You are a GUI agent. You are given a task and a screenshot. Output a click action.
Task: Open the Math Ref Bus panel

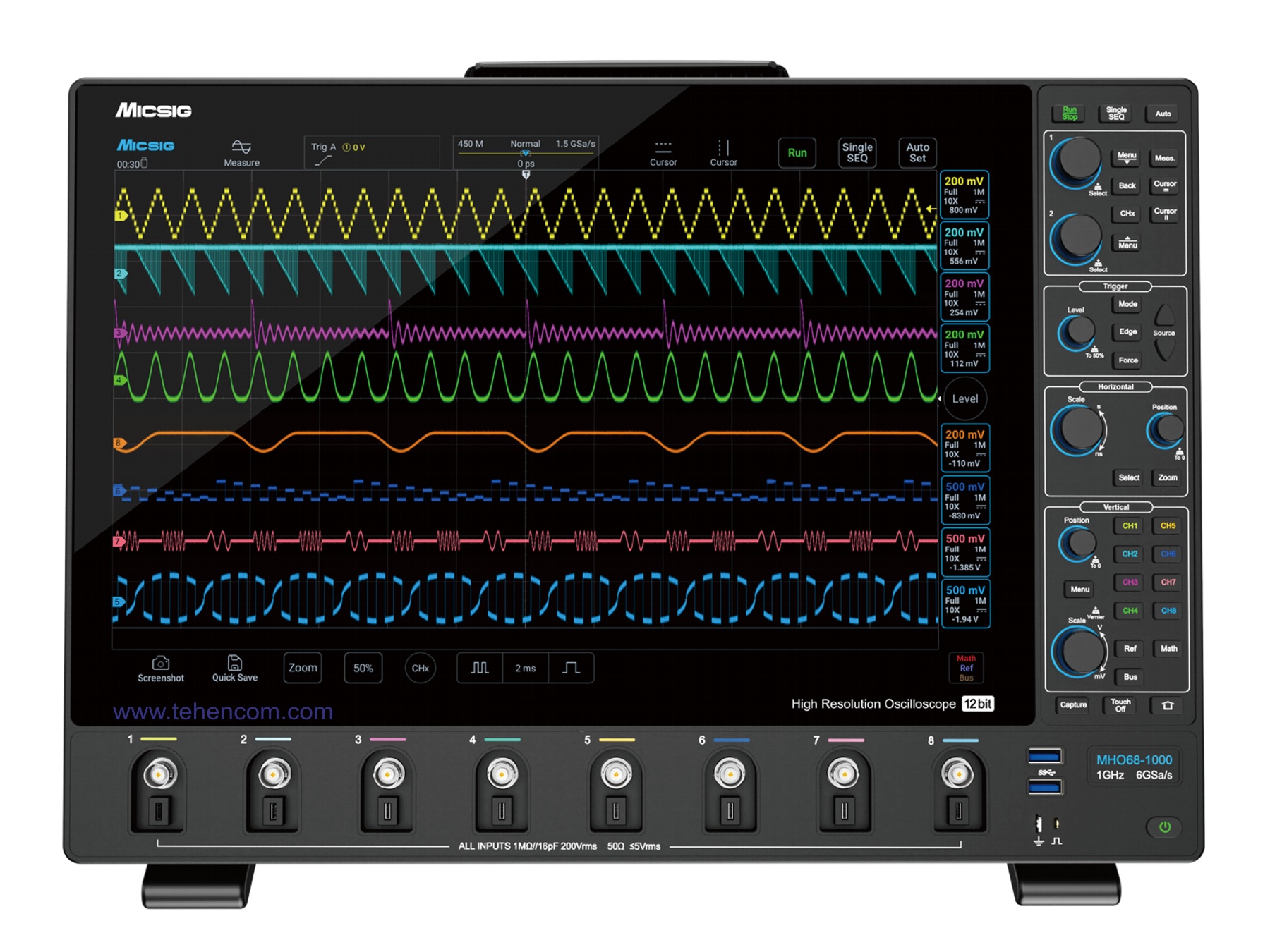[x=966, y=668]
